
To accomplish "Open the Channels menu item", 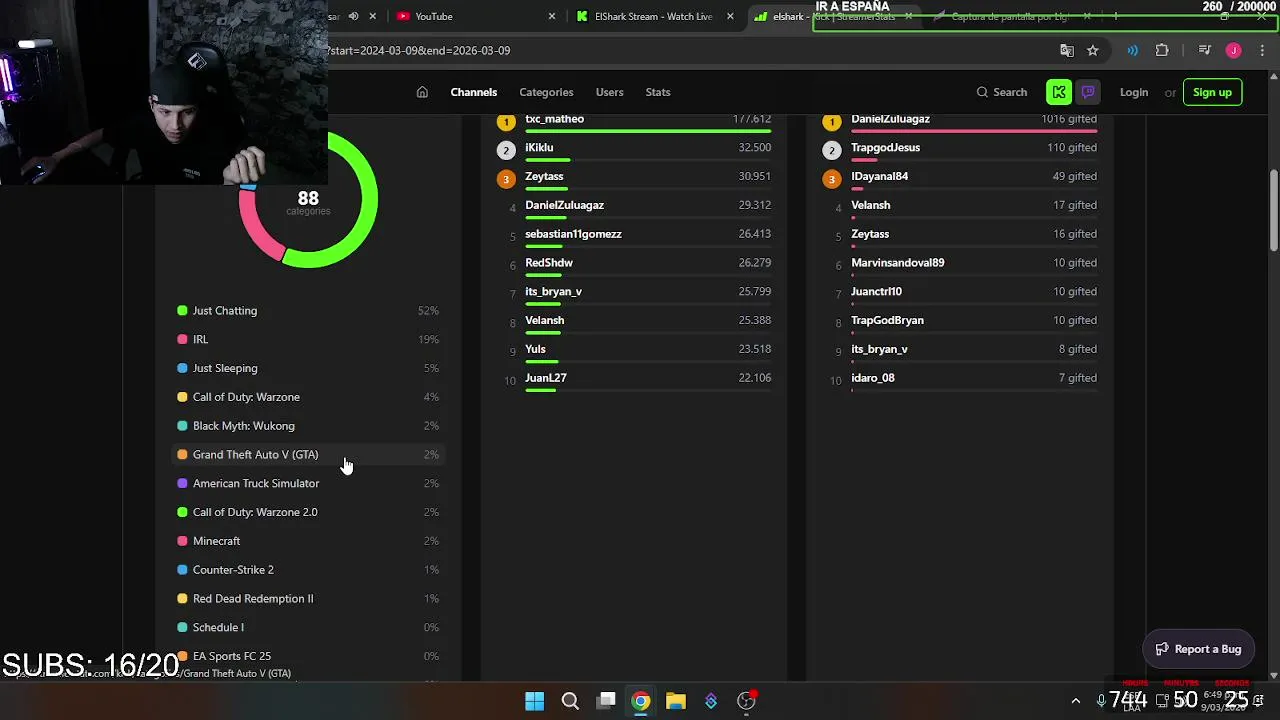I will coord(473,92).
